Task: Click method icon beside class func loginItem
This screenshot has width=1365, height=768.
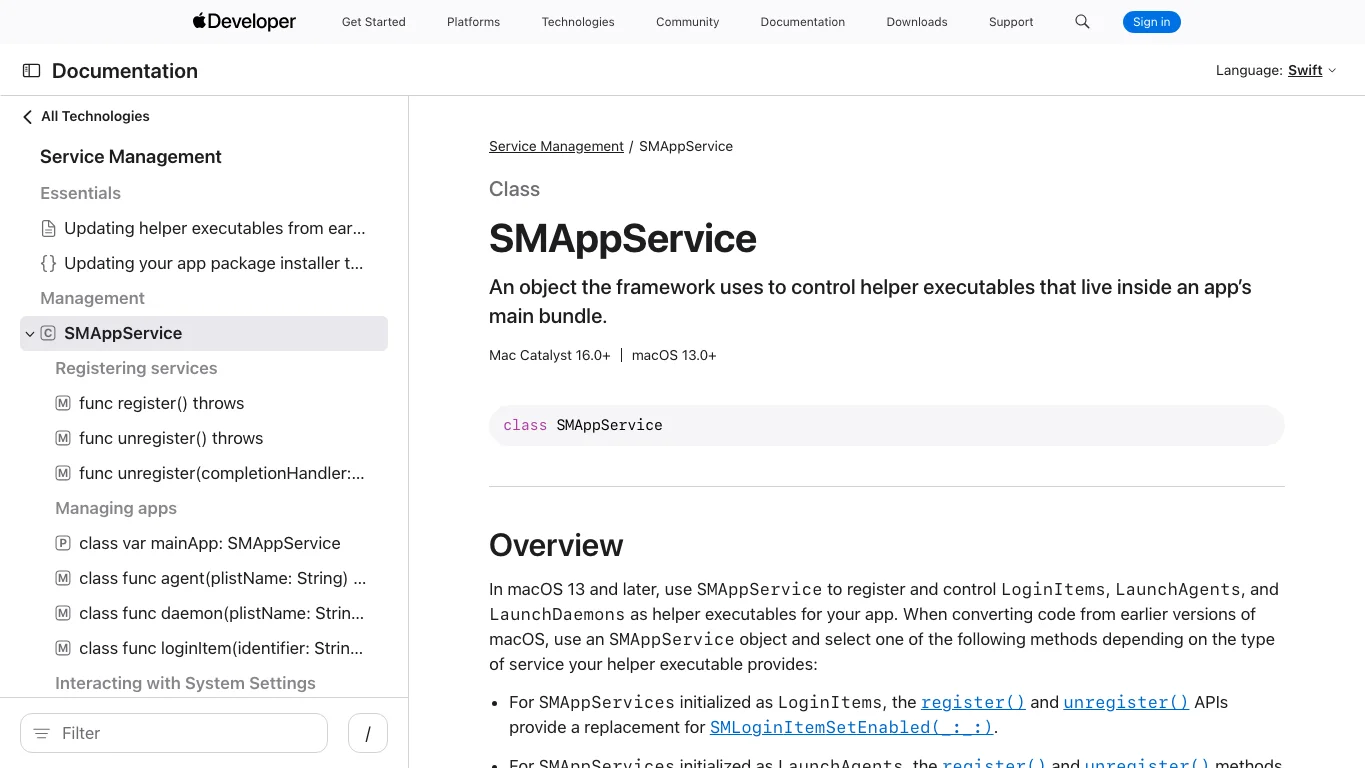Action: click(x=63, y=648)
